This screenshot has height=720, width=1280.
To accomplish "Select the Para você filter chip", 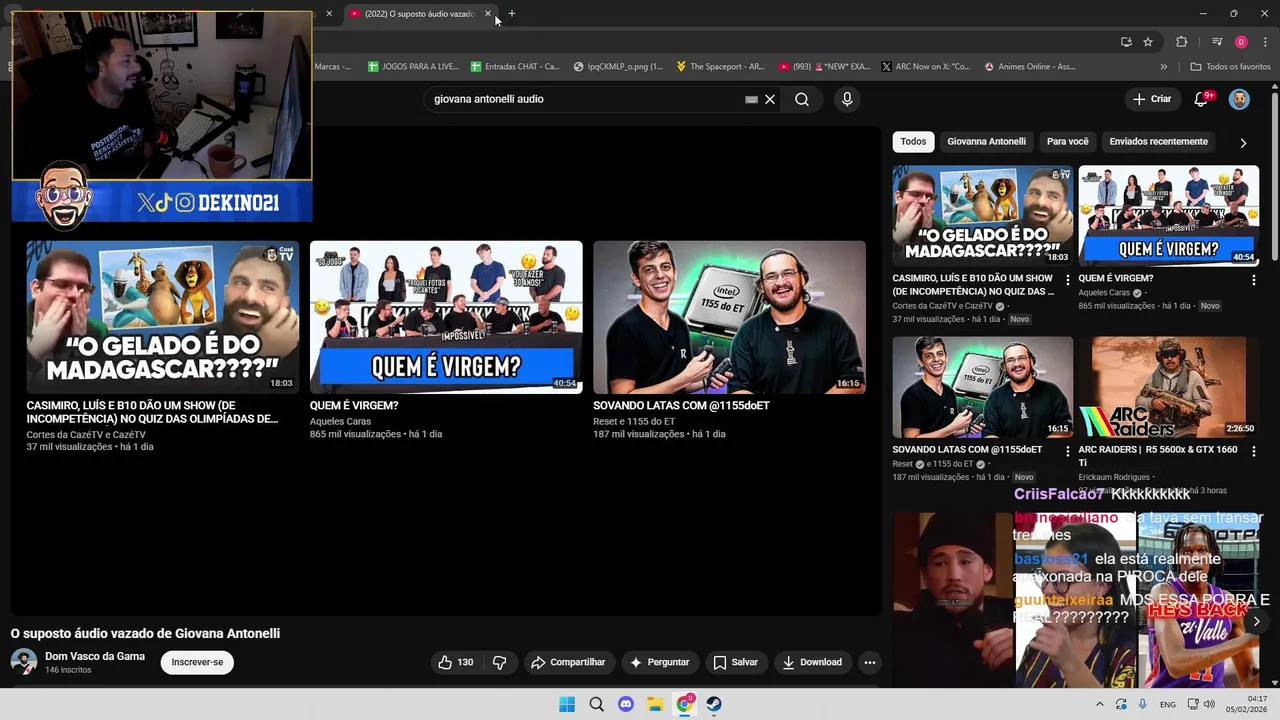I will pos(1067,142).
